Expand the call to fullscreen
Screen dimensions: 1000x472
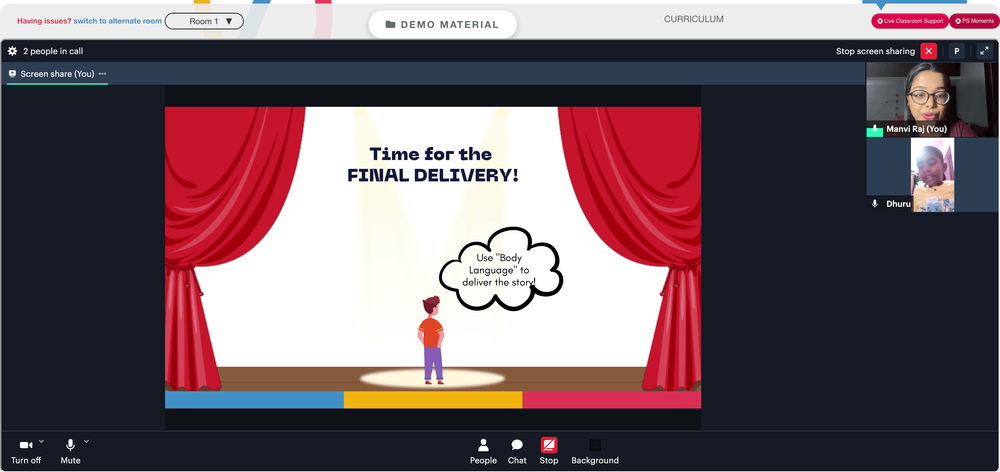click(x=984, y=51)
